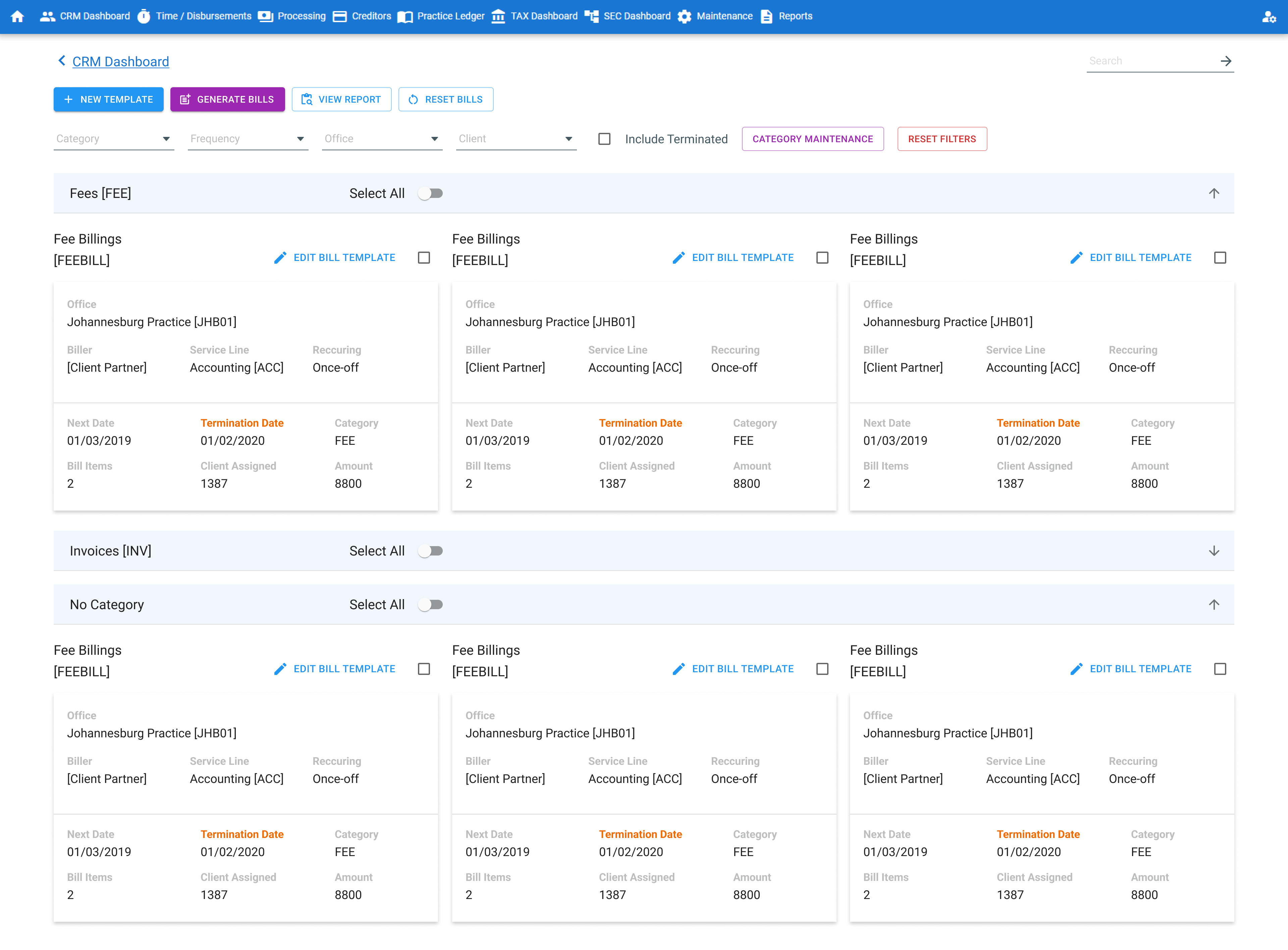Select first Fee Billings card in Fees section

pyautogui.click(x=424, y=258)
